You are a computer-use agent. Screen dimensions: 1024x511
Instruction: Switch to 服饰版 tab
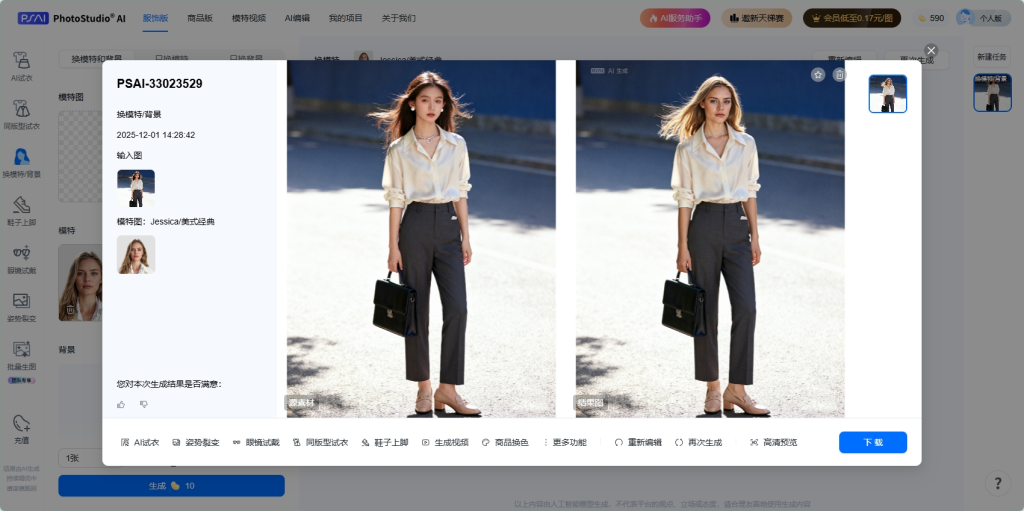(x=155, y=18)
